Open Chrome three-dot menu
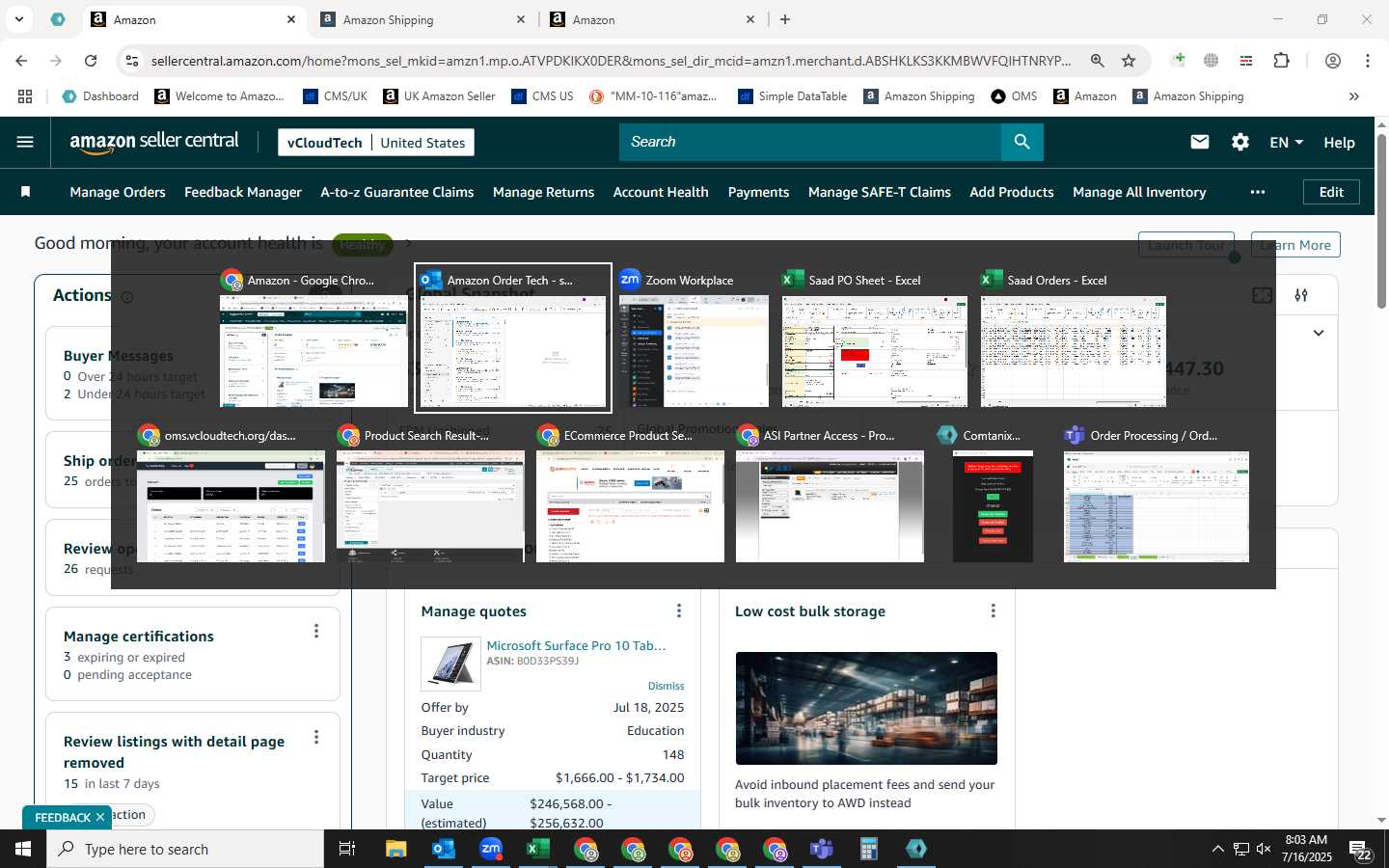Viewport: 1389px width, 868px height. (1367, 61)
